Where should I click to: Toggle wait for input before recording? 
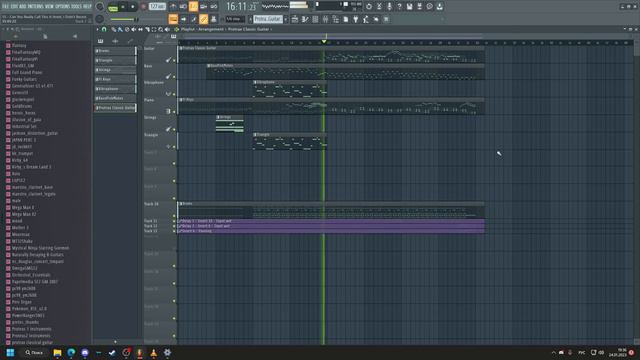tap(183, 7)
